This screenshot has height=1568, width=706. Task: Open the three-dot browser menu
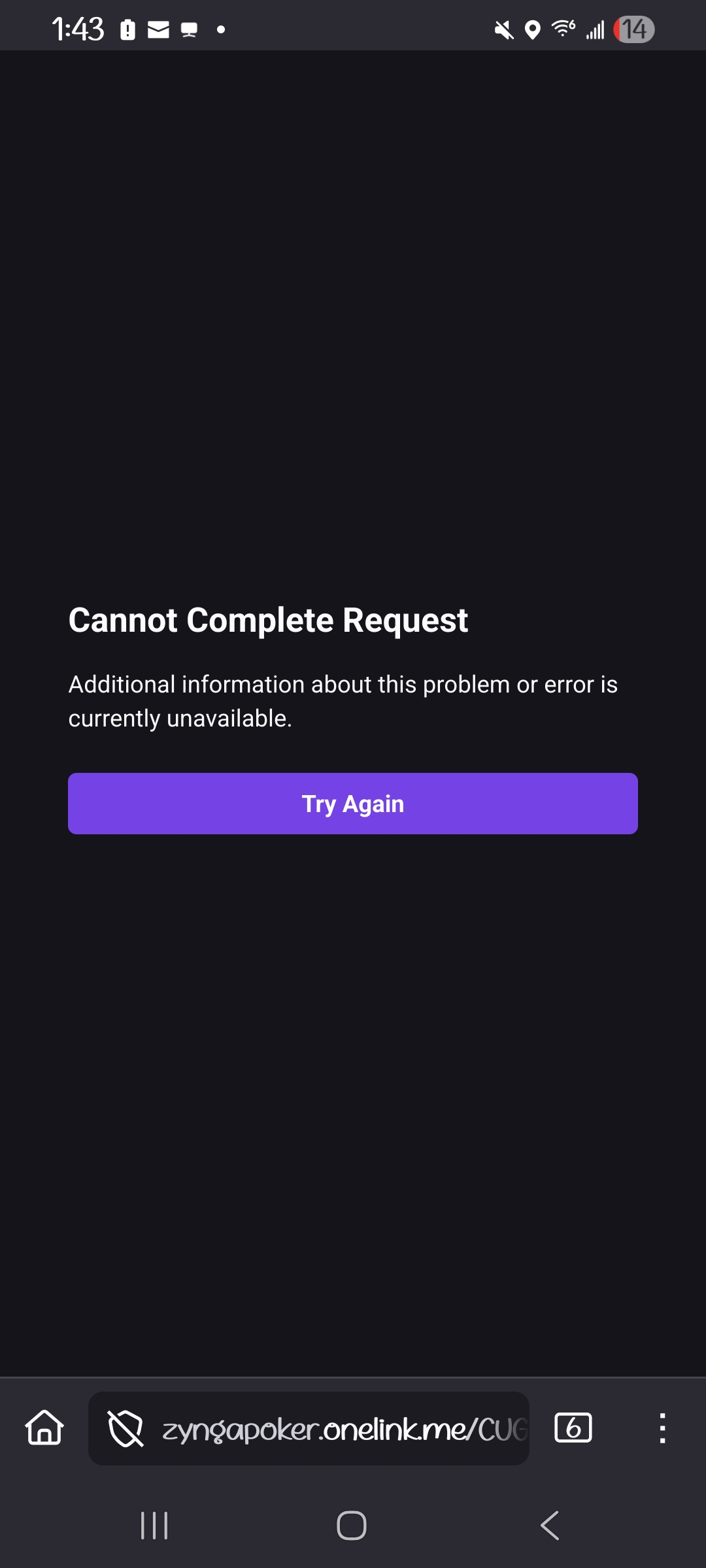tap(662, 1428)
